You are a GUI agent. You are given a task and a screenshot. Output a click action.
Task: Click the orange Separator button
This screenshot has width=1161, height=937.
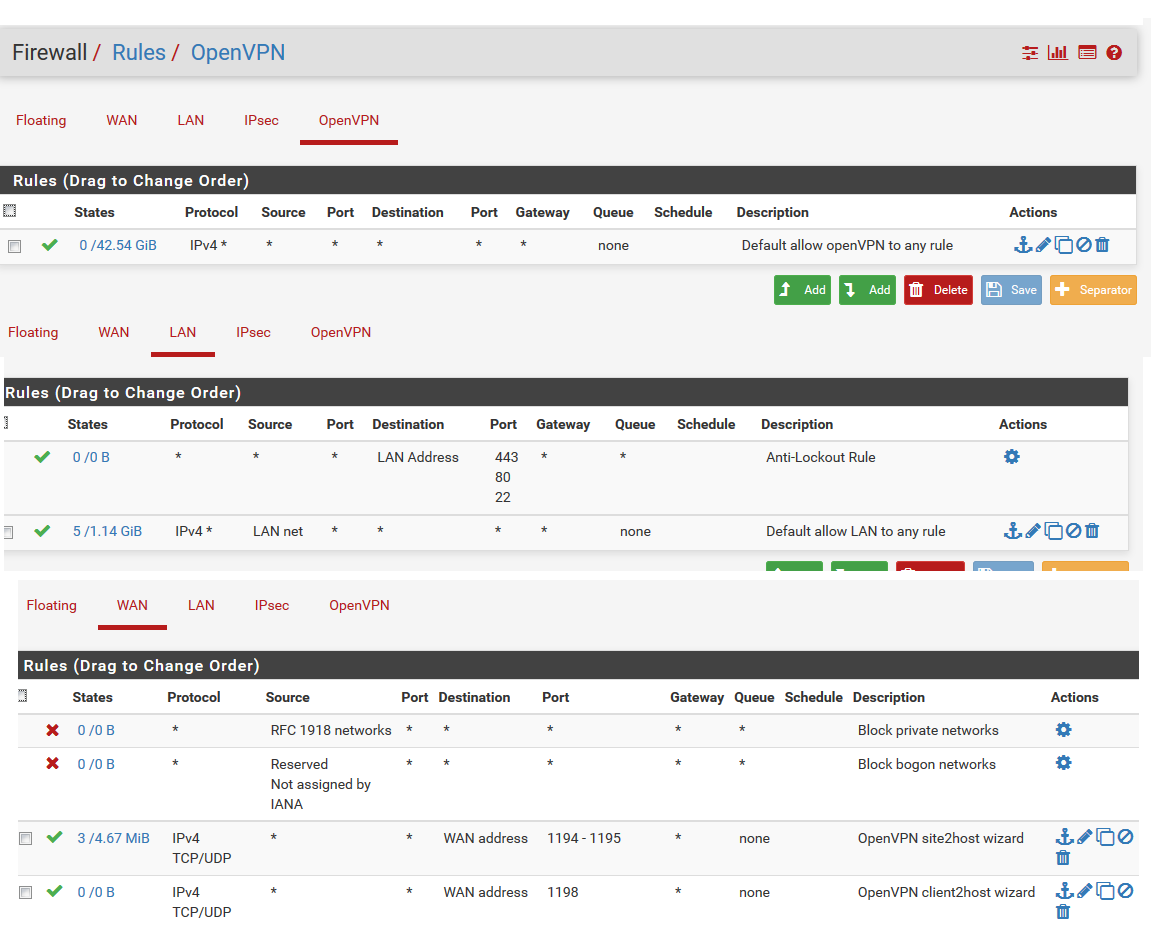(1093, 290)
